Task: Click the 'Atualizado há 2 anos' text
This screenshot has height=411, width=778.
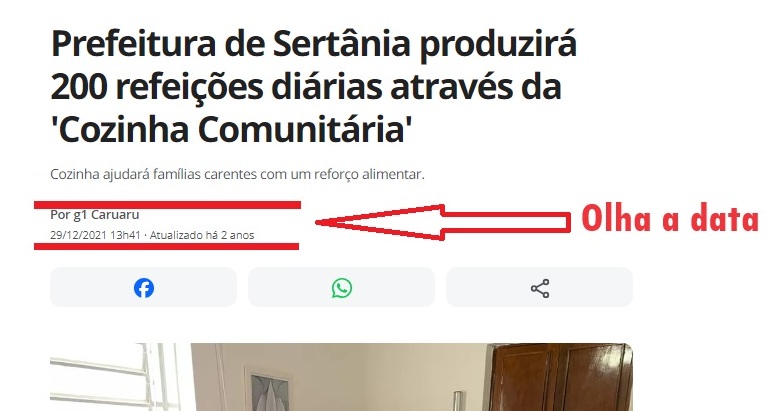Action: tap(202, 235)
